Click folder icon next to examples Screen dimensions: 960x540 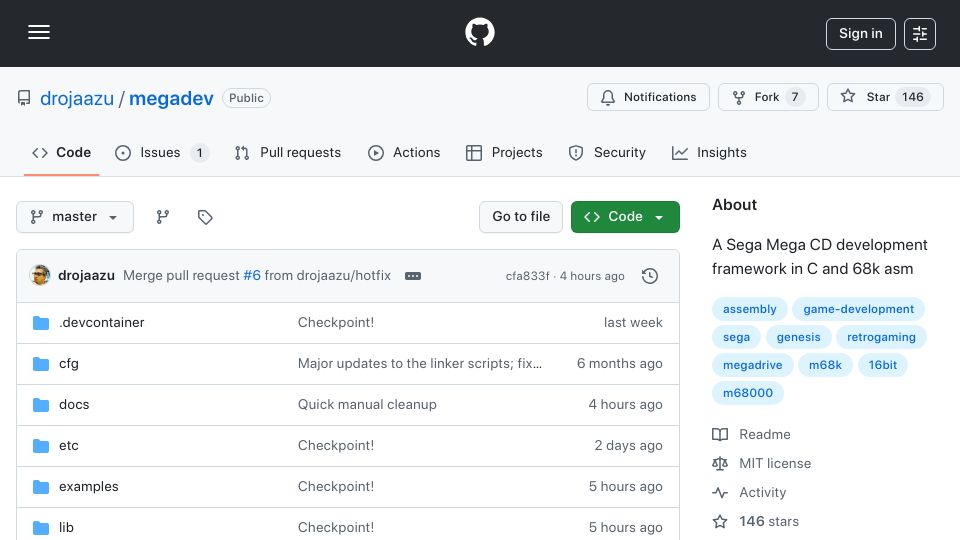coord(41,487)
